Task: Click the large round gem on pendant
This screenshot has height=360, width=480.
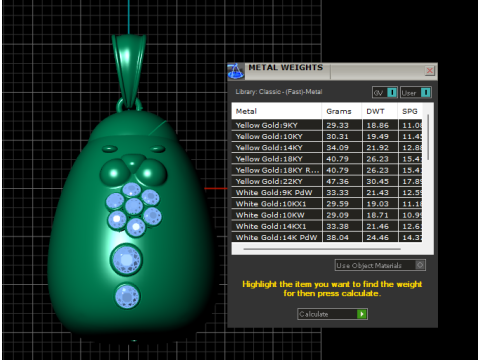Action: tap(126, 260)
